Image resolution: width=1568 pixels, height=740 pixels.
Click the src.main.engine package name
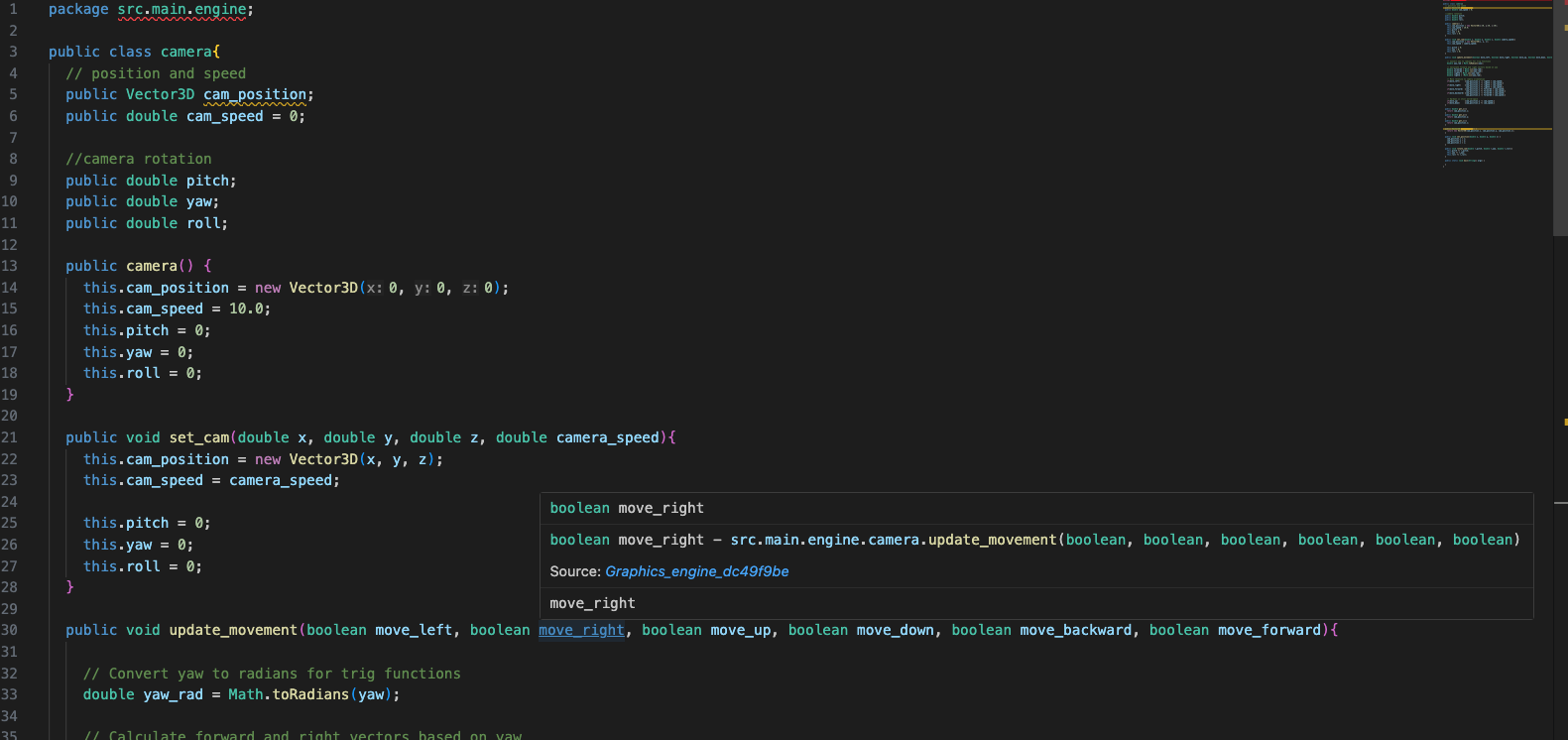(x=181, y=9)
